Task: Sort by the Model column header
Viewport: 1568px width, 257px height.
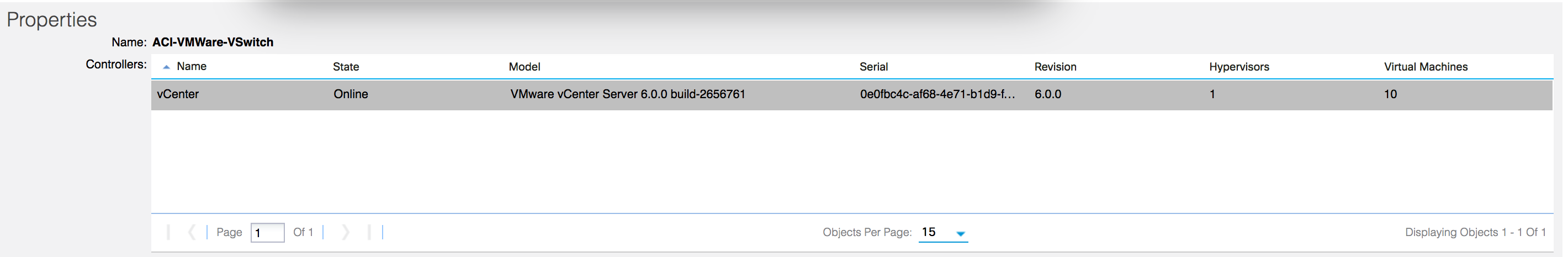Action: pos(524,67)
